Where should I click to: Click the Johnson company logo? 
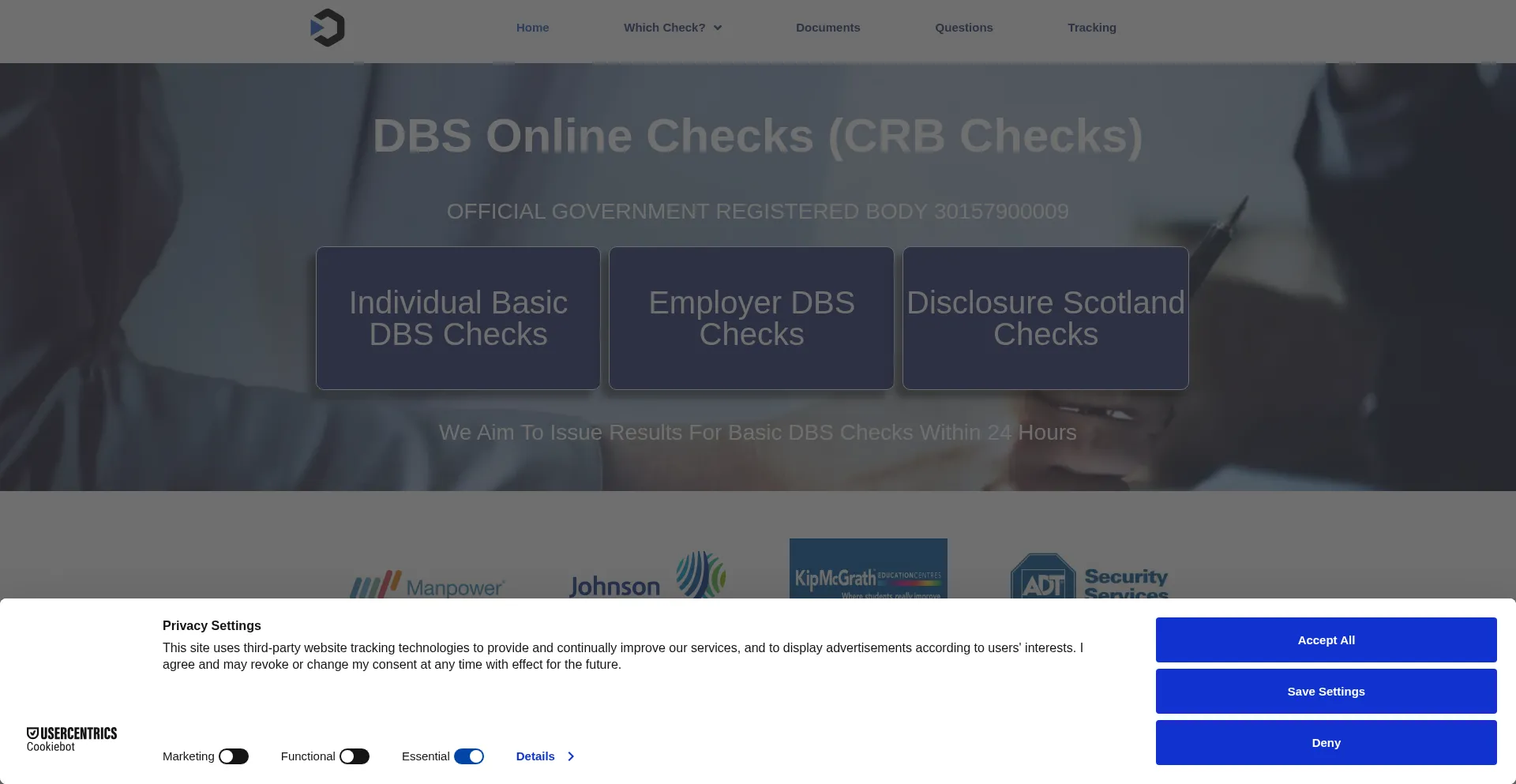click(x=647, y=576)
